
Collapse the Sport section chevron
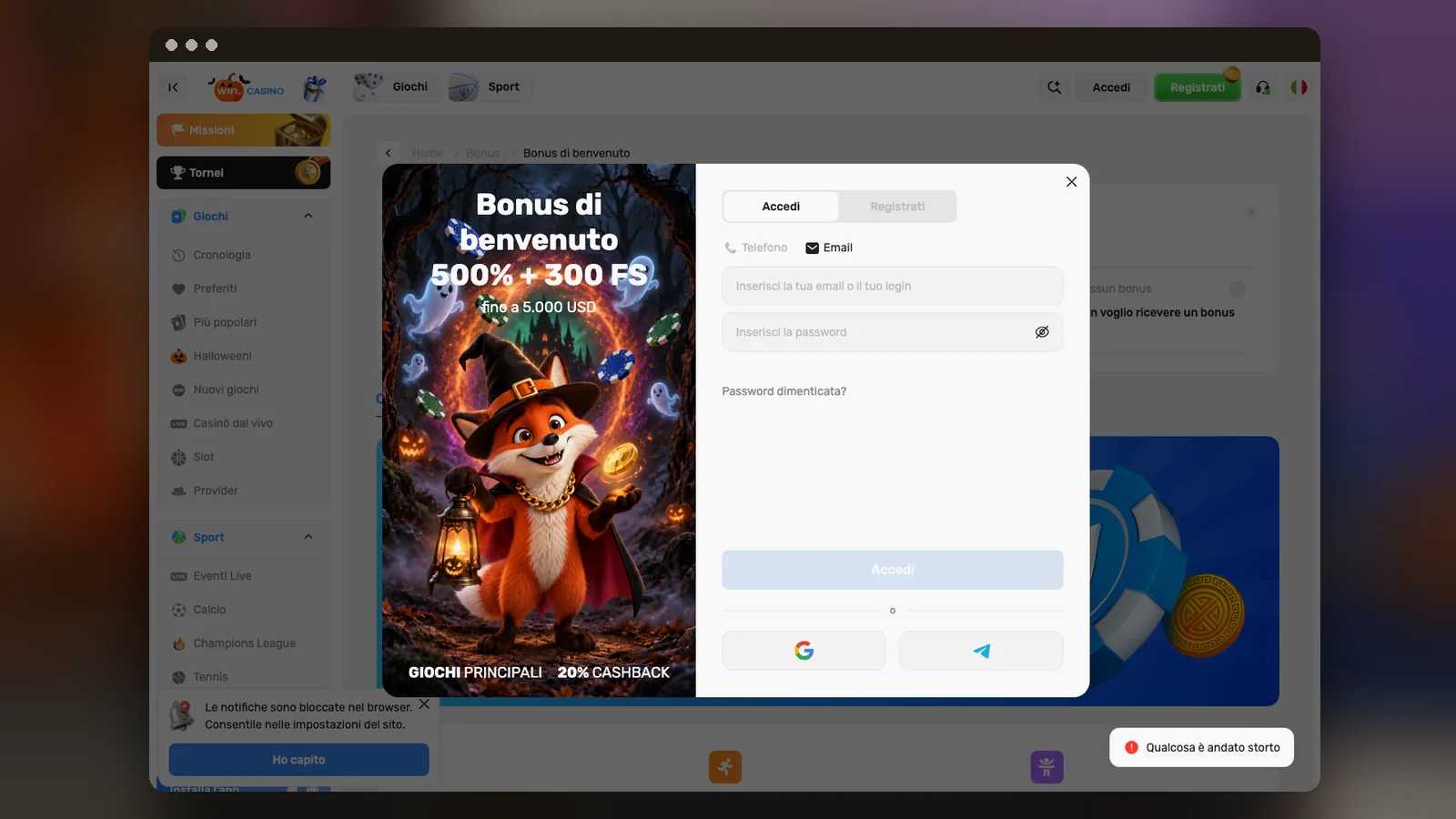tap(308, 537)
